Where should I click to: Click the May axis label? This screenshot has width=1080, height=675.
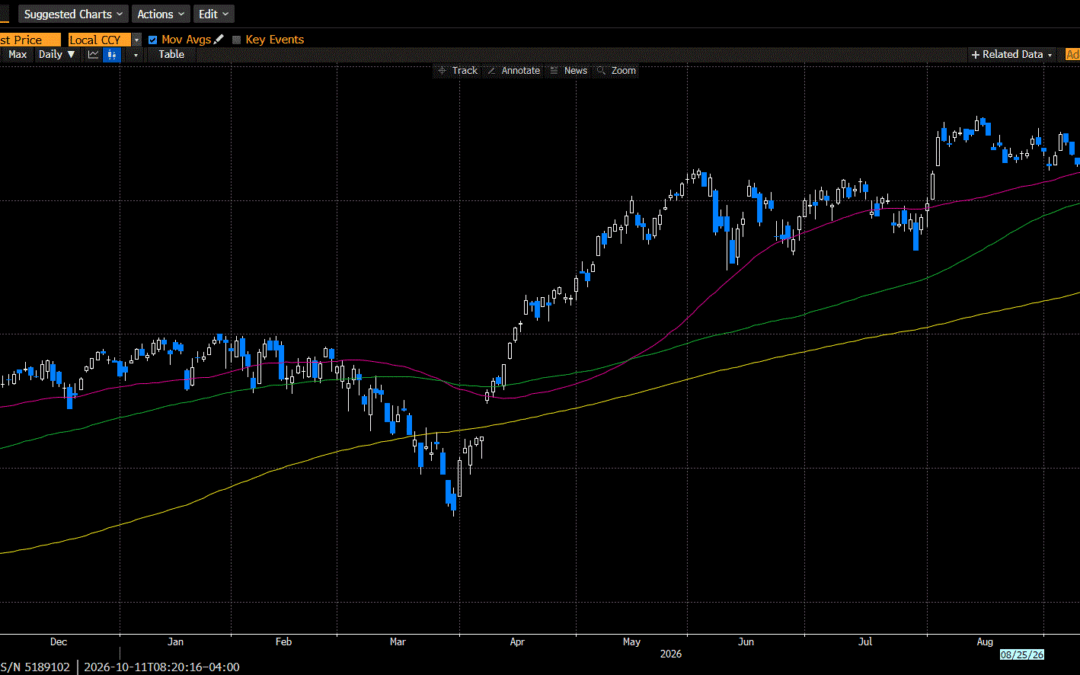[632, 642]
